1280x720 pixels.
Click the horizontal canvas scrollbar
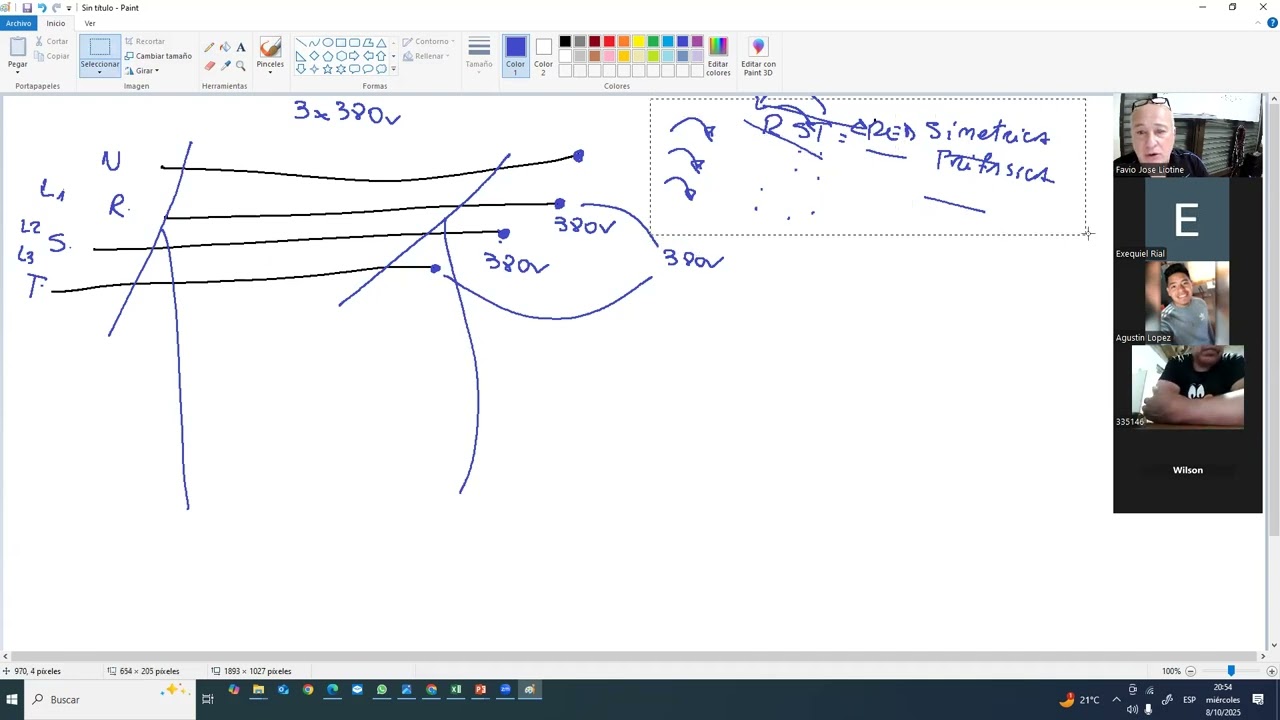pyautogui.click(x=632, y=656)
